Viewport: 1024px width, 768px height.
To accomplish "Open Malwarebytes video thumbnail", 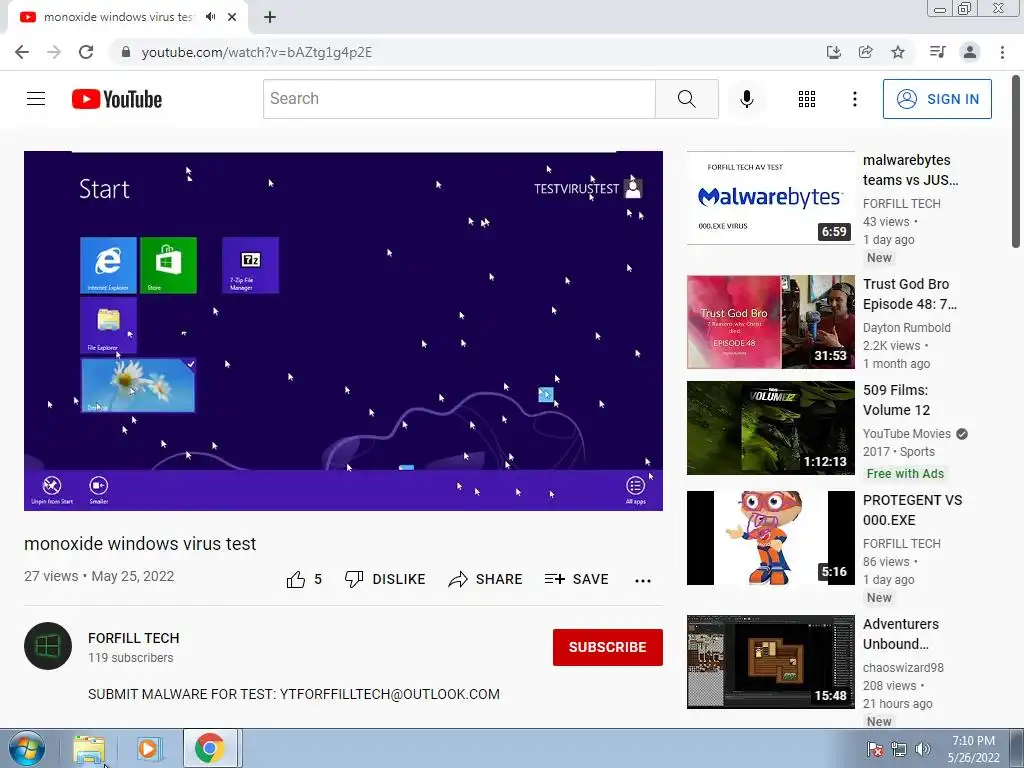I will [771, 198].
